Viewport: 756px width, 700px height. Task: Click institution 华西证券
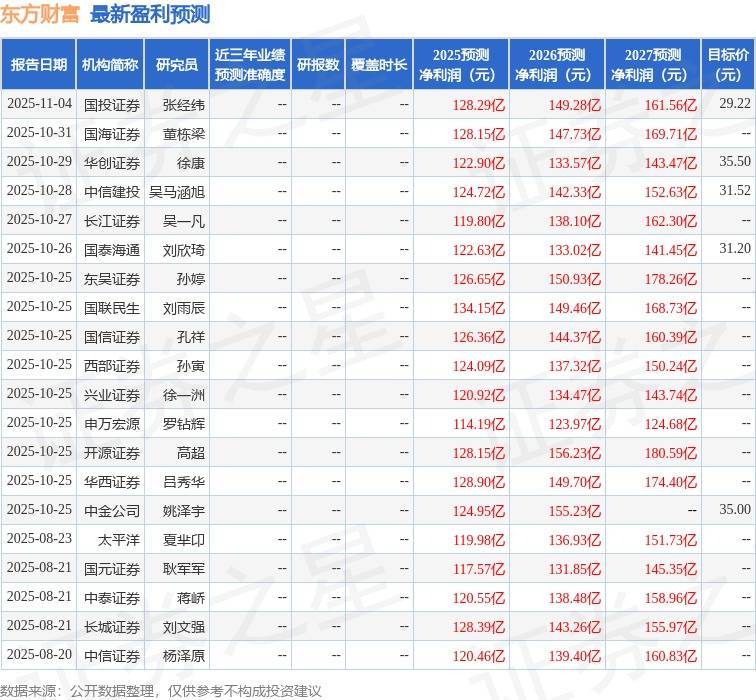[x=112, y=482]
